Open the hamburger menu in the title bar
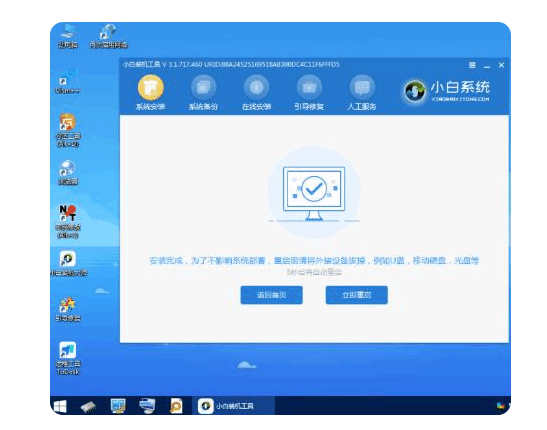Image resolution: width=547 pixels, height=430 pixels. click(472, 65)
